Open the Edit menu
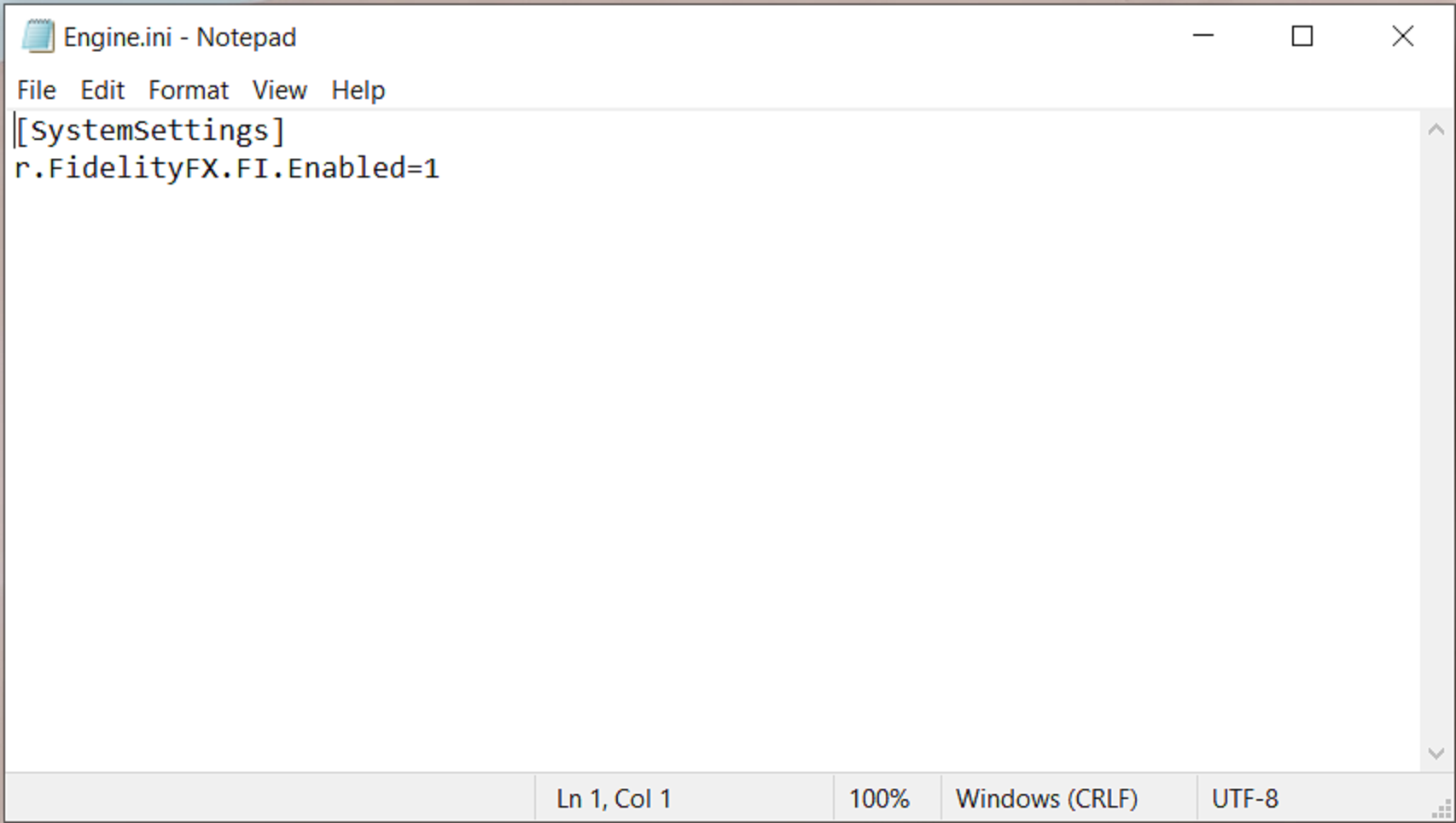The height and width of the screenshot is (823, 1456). [x=102, y=90]
